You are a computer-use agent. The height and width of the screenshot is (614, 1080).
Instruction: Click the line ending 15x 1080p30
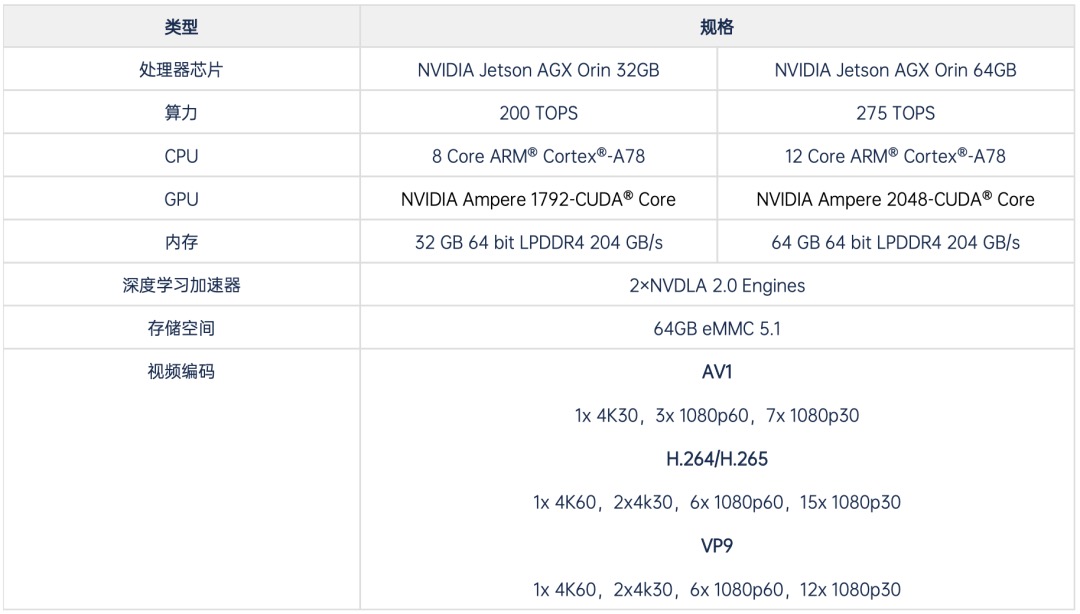click(716, 502)
